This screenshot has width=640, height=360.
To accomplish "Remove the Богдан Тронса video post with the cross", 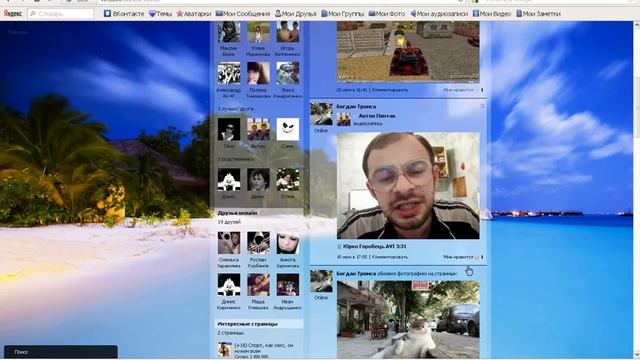I will click(x=482, y=106).
